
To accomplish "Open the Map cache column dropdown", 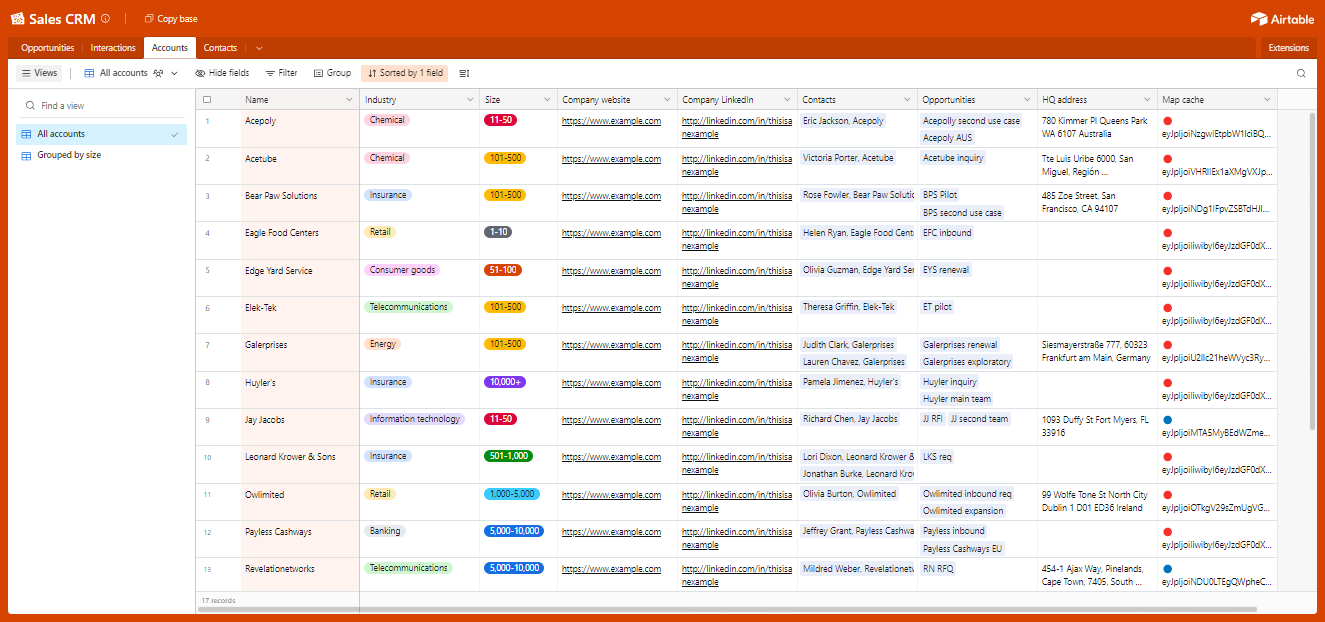I will tap(1267, 100).
